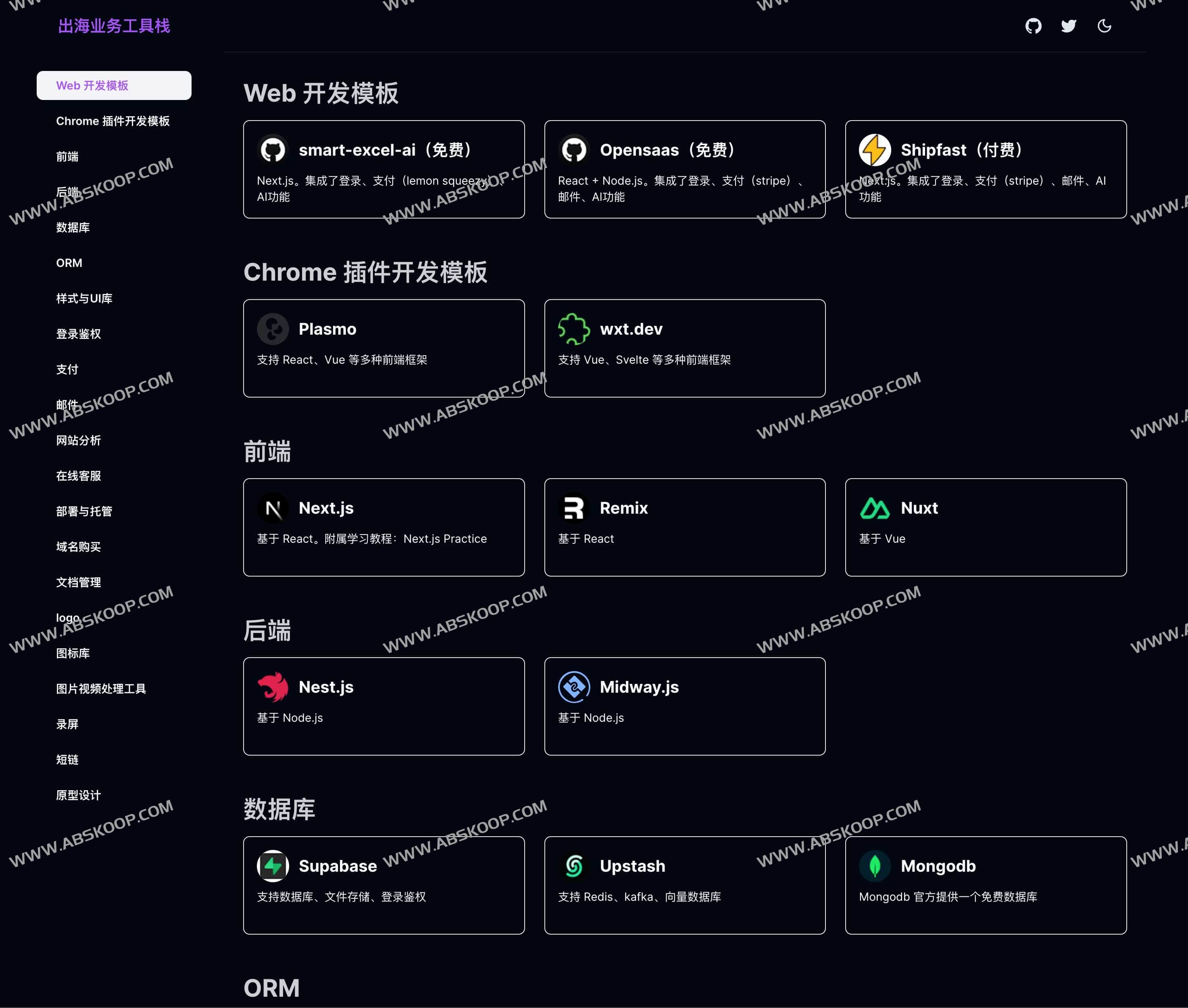The width and height of the screenshot is (1188, 1008).
Task: Select the Nest.js red logo
Action: 273,687
